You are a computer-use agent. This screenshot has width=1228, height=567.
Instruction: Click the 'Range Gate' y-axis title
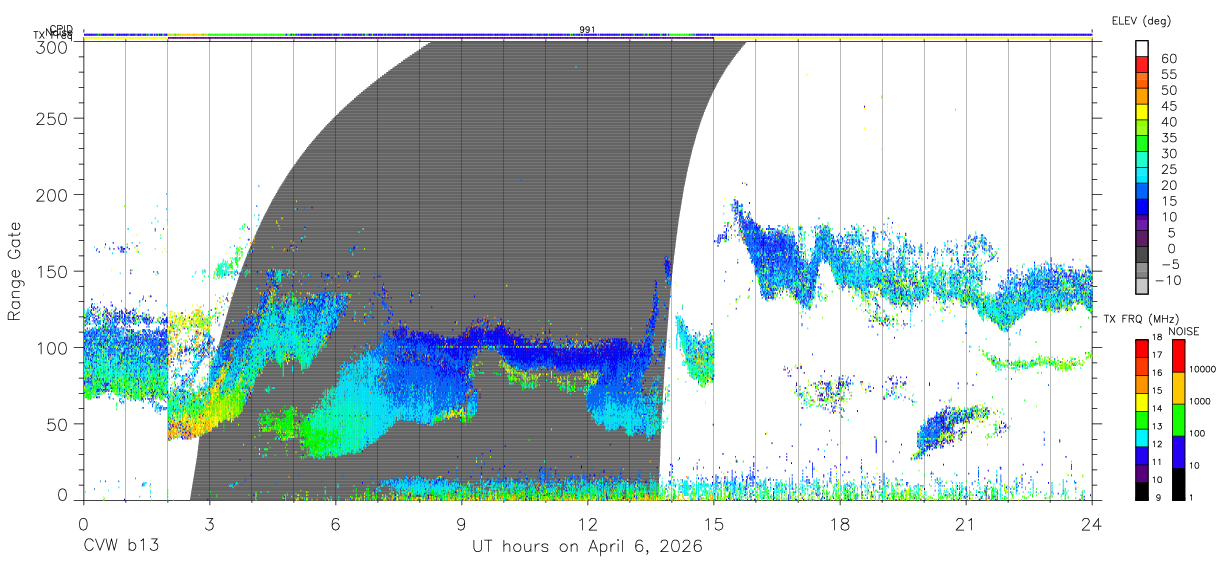point(15,270)
